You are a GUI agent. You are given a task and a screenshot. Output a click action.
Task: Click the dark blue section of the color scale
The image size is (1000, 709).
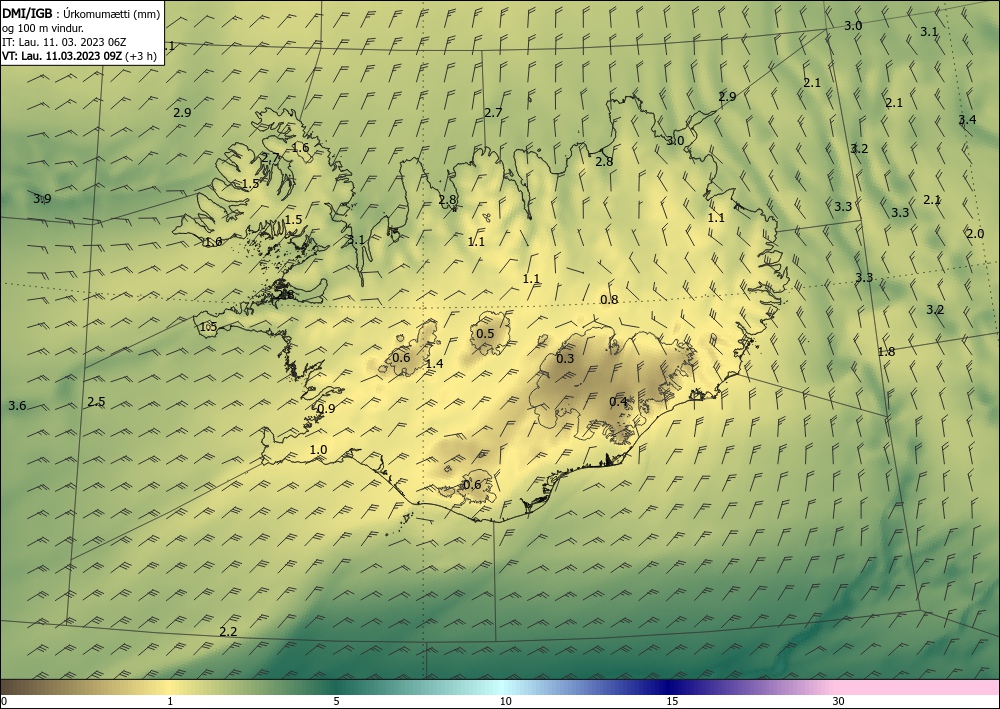tap(666, 687)
